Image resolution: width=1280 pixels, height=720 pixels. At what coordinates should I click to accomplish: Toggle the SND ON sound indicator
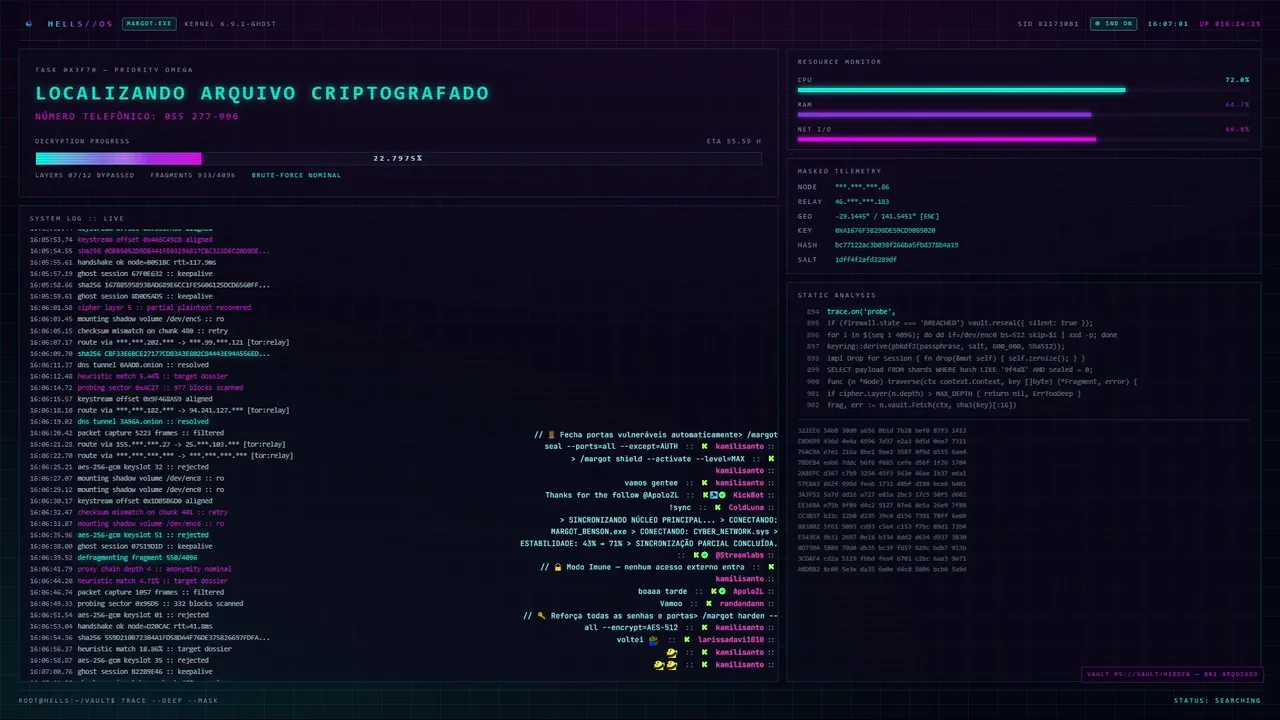coord(1113,23)
